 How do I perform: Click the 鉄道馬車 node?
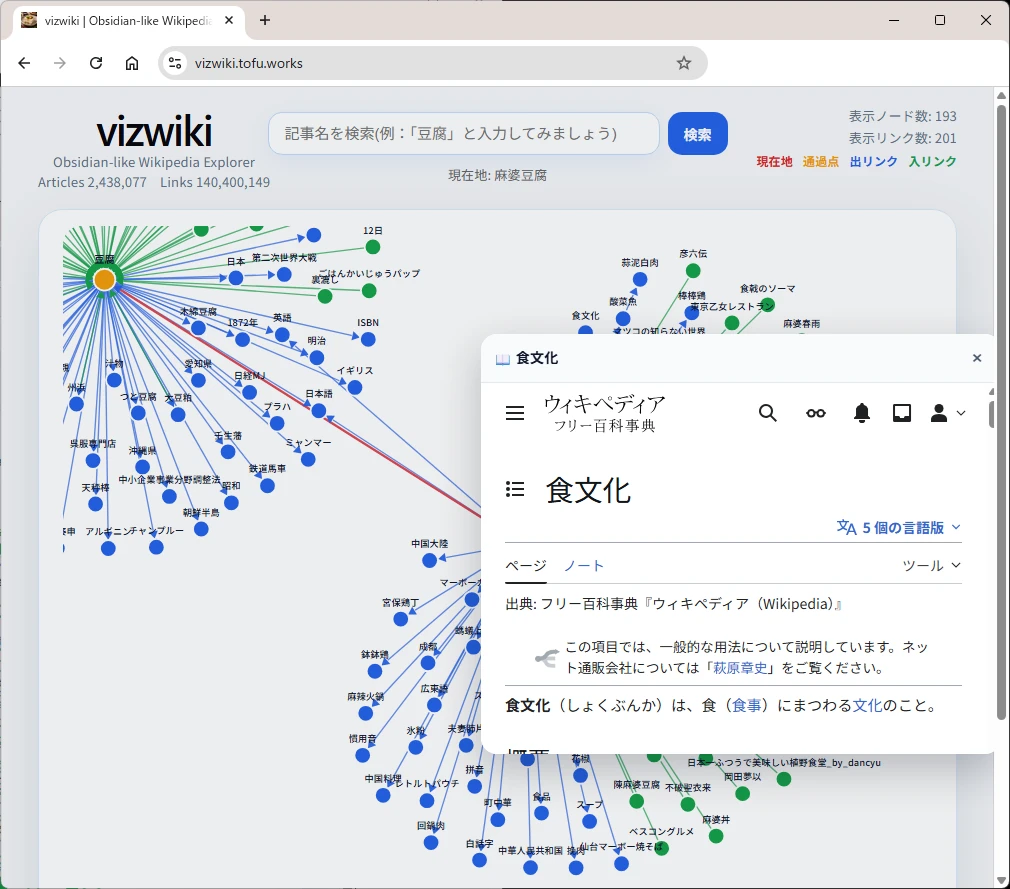click(x=267, y=486)
